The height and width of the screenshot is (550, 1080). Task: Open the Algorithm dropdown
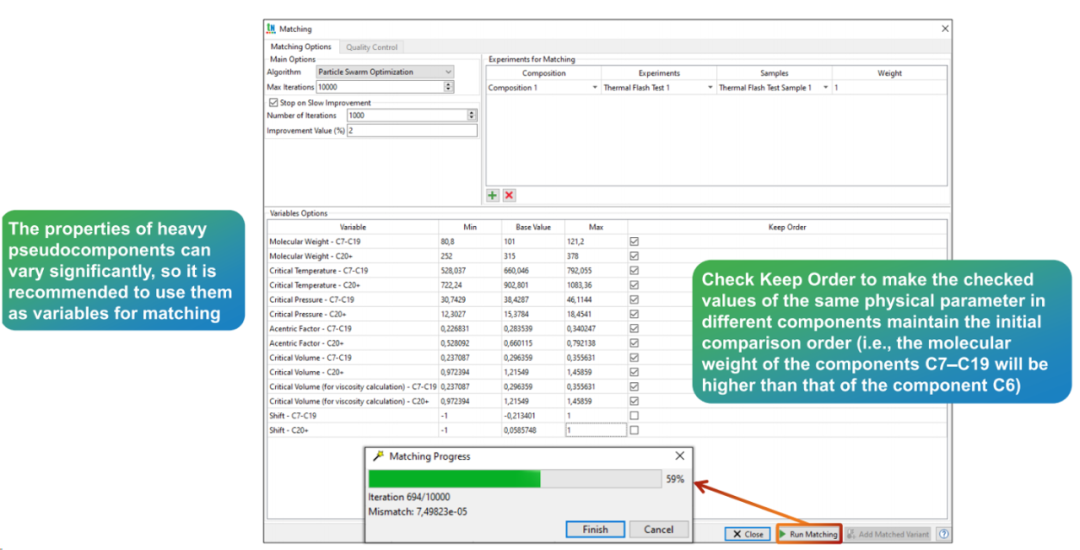coord(384,72)
